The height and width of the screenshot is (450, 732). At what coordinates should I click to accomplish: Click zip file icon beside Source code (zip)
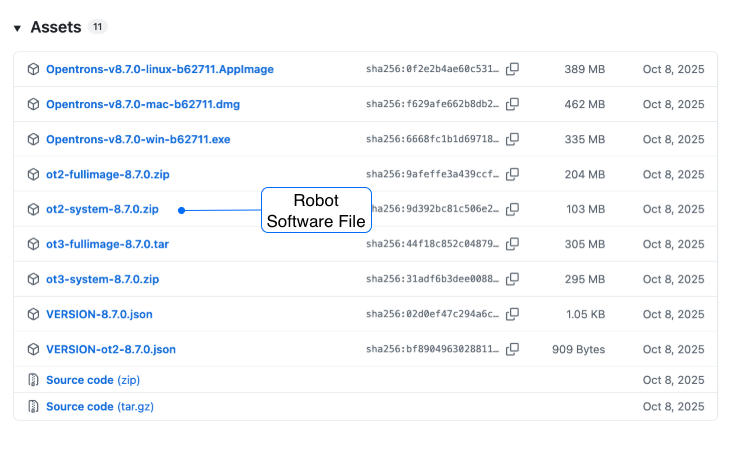click(33, 380)
